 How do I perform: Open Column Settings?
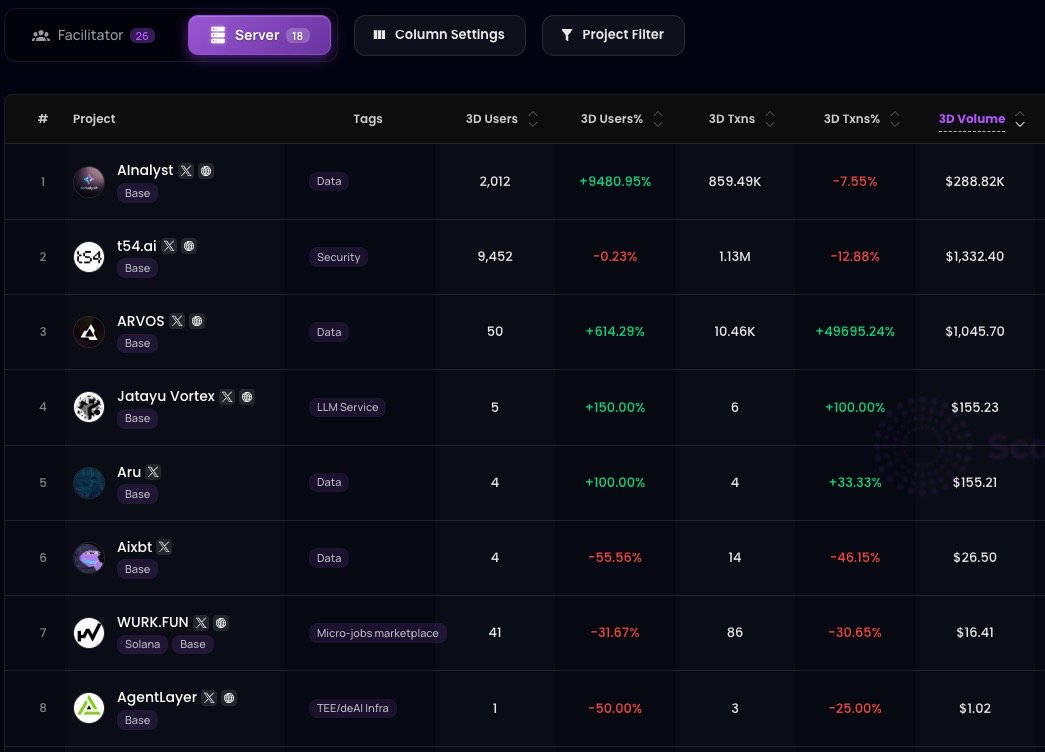click(x=440, y=35)
